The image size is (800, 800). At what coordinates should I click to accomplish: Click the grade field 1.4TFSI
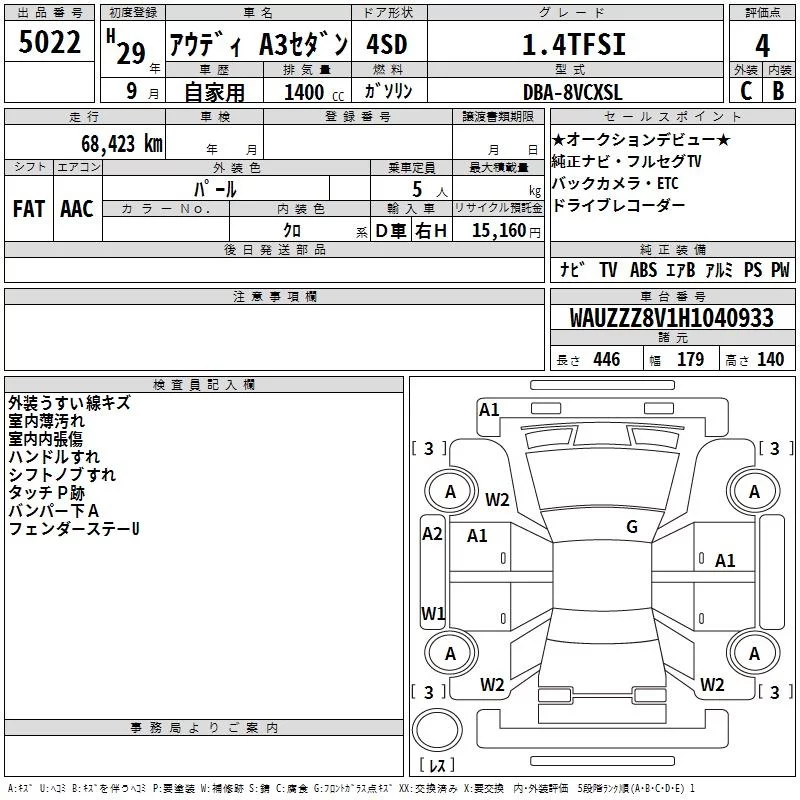click(x=575, y=44)
